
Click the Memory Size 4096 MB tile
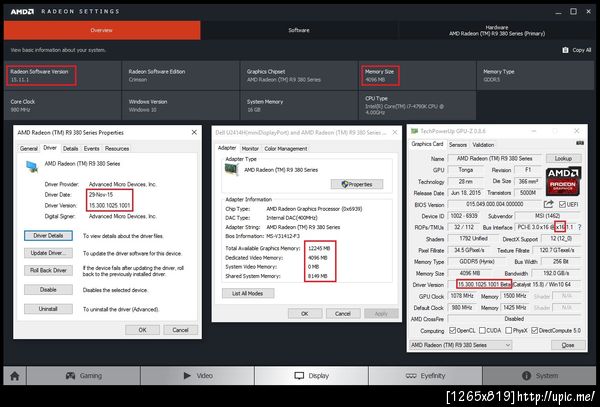coord(417,75)
